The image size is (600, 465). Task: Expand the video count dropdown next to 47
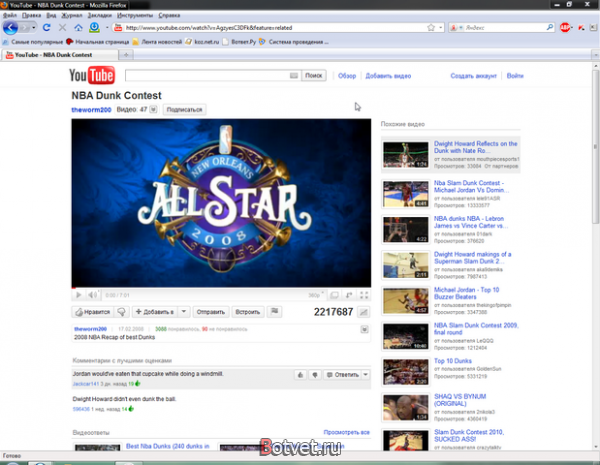pos(153,109)
